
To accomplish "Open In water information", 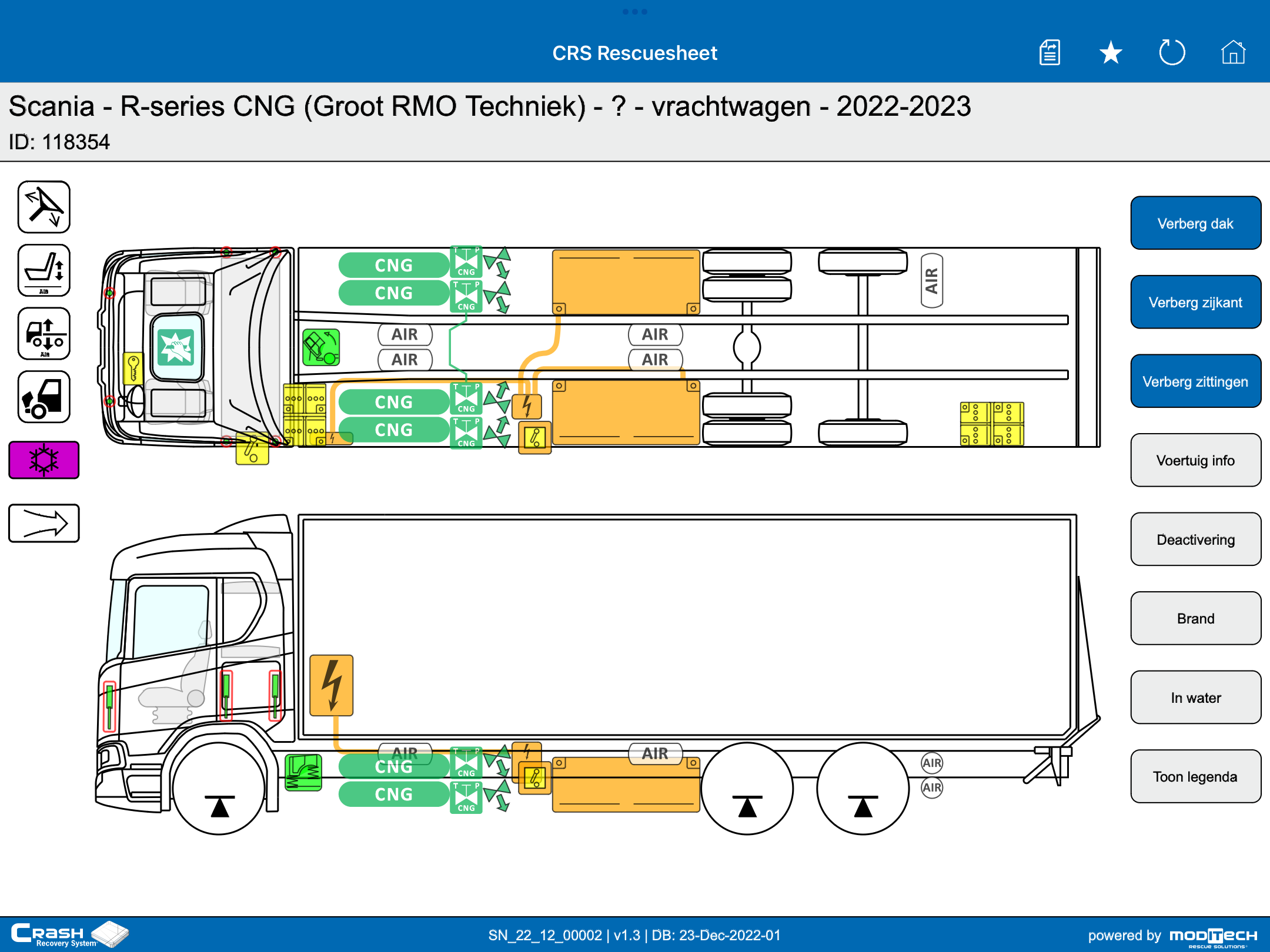I will 1195,698.
